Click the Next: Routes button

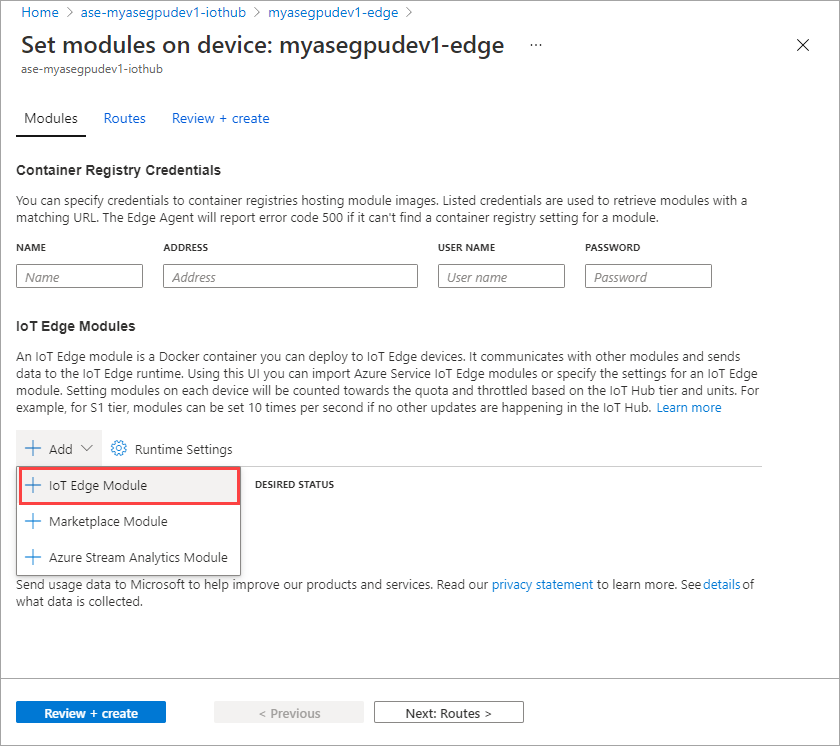click(x=448, y=711)
